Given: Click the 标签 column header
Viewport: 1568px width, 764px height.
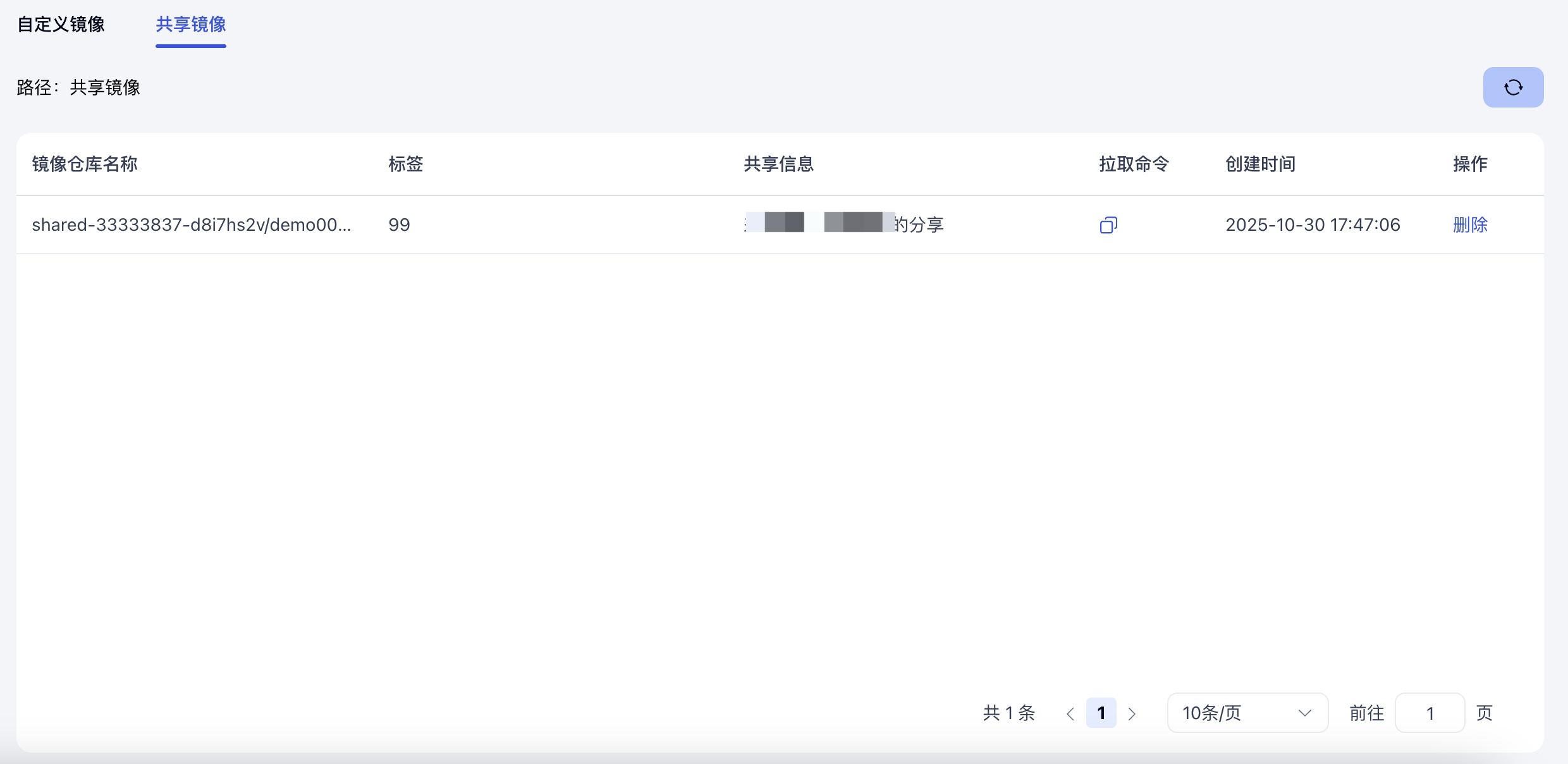Looking at the screenshot, I should (405, 164).
